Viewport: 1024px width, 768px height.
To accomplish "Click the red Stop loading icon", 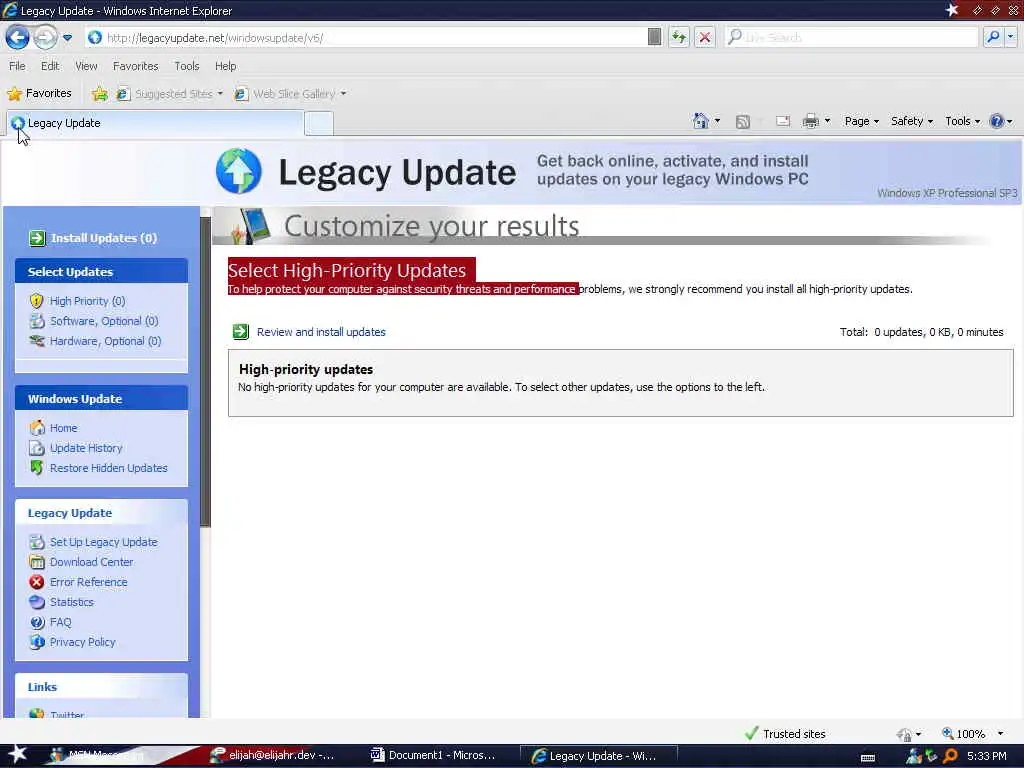I will (x=705, y=37).
